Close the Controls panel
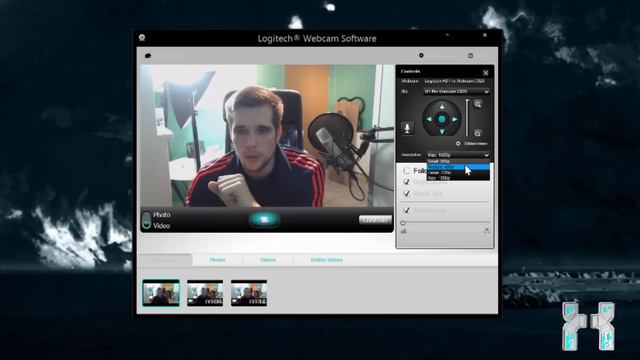Image resolution: width=640 pixels, height=360 pixels. click(x=486, y=73)
